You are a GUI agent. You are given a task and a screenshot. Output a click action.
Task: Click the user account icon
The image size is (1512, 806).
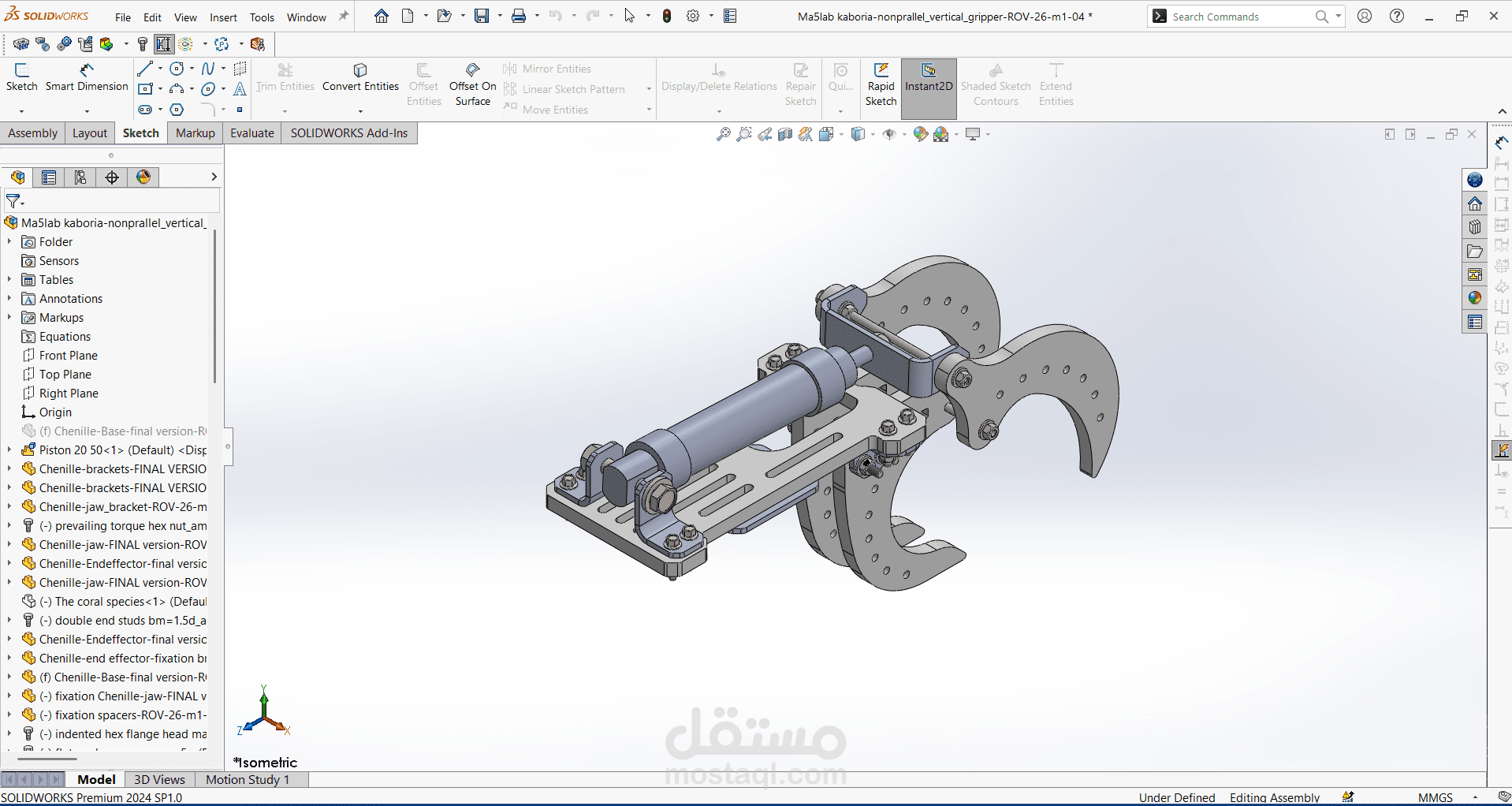point(1365,16)
